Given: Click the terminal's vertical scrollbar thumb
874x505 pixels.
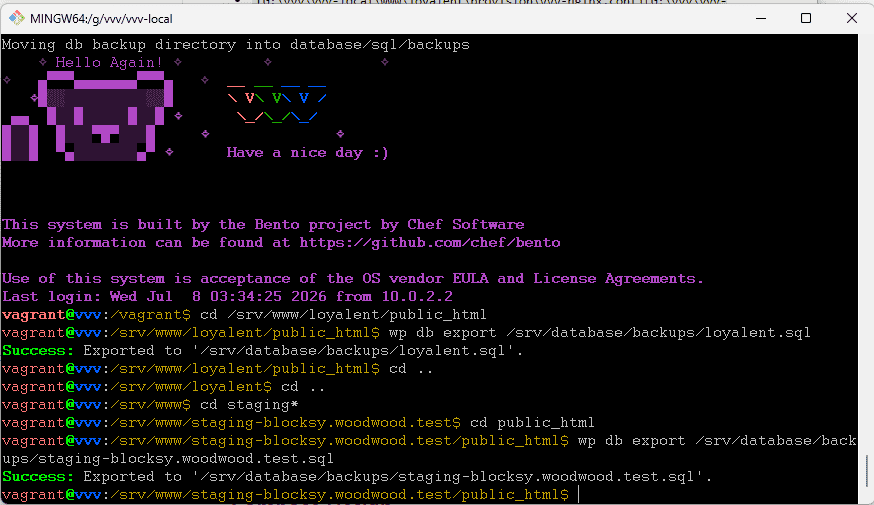Looking at the screenshot, I should pyautogui.click(x=866, y=471).
